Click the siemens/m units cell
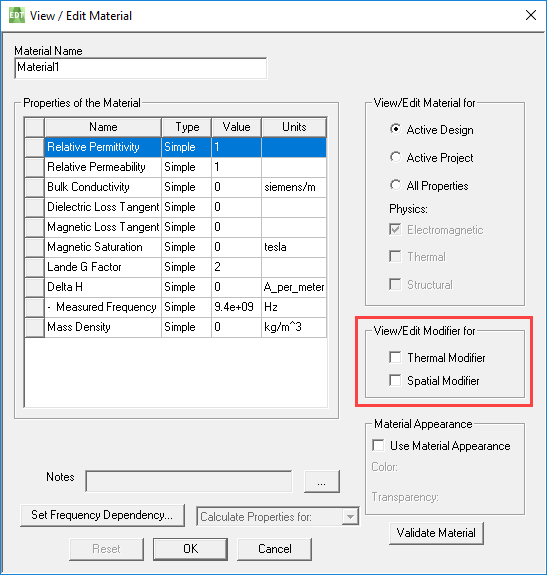This screenshot has width=547, height=575. coord(294,187)
